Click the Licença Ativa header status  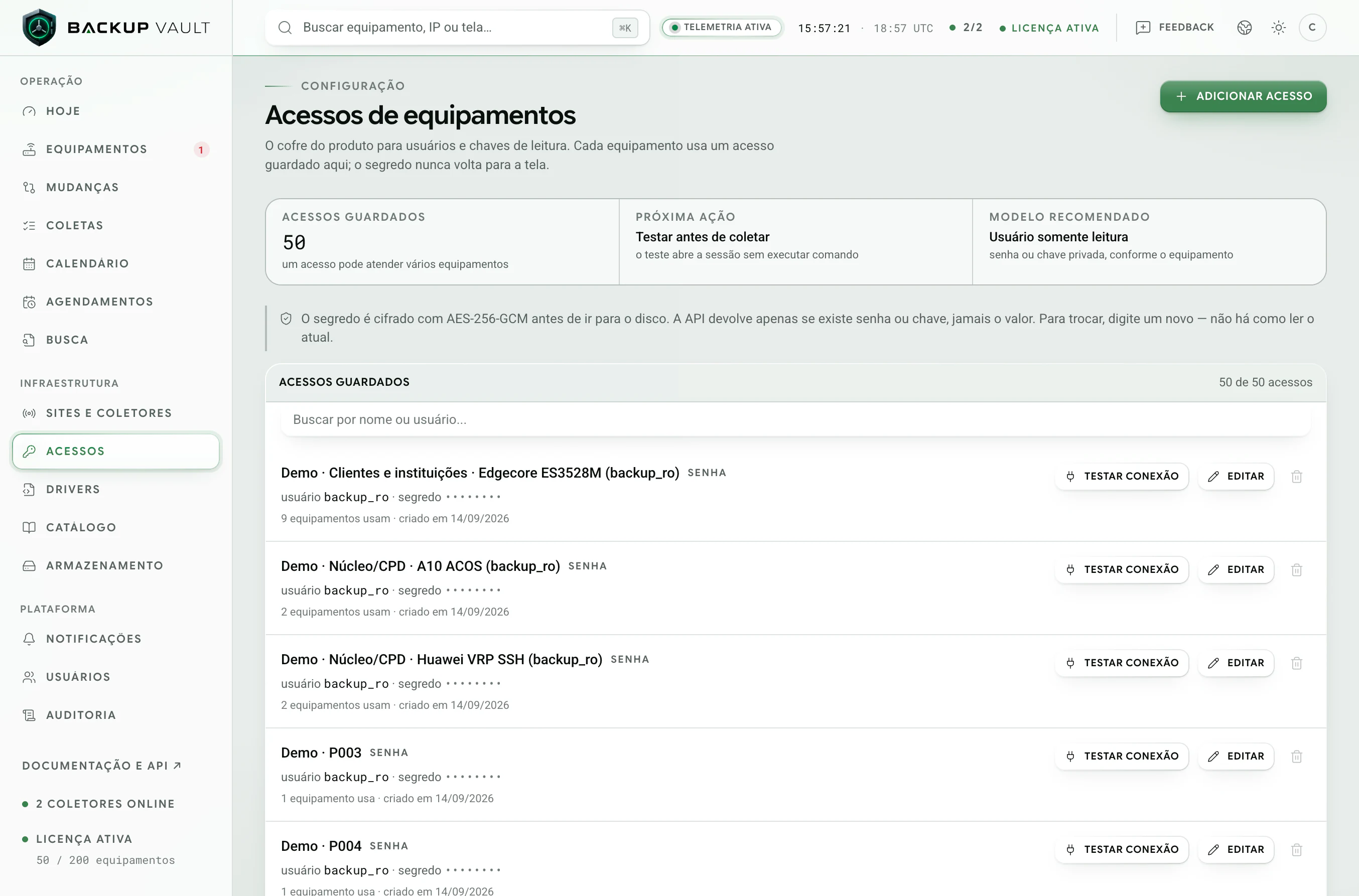1049,28
